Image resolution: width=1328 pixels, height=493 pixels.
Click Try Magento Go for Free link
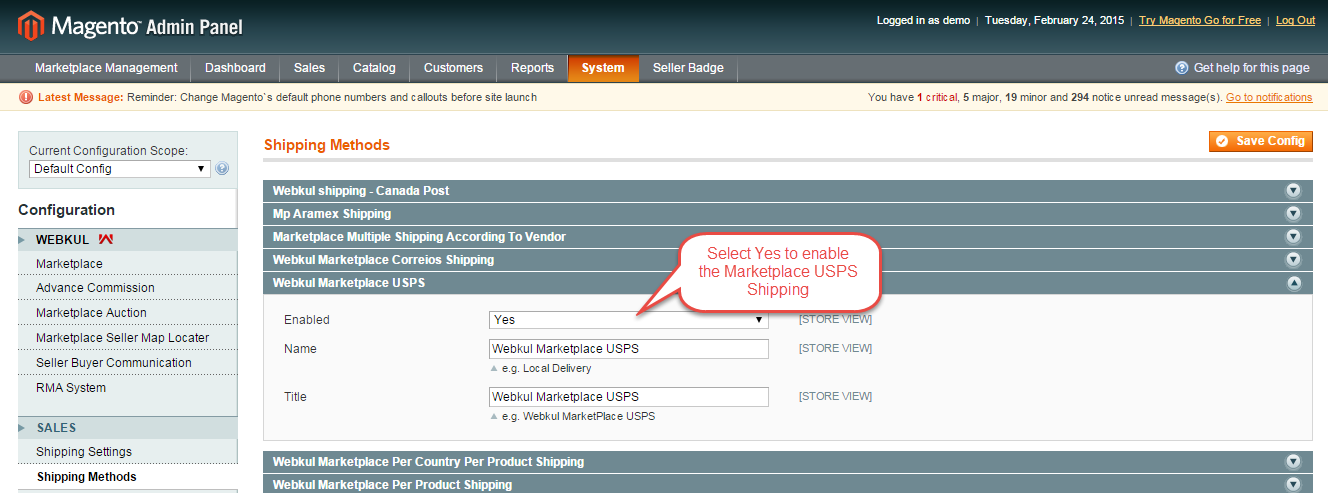1202,20
